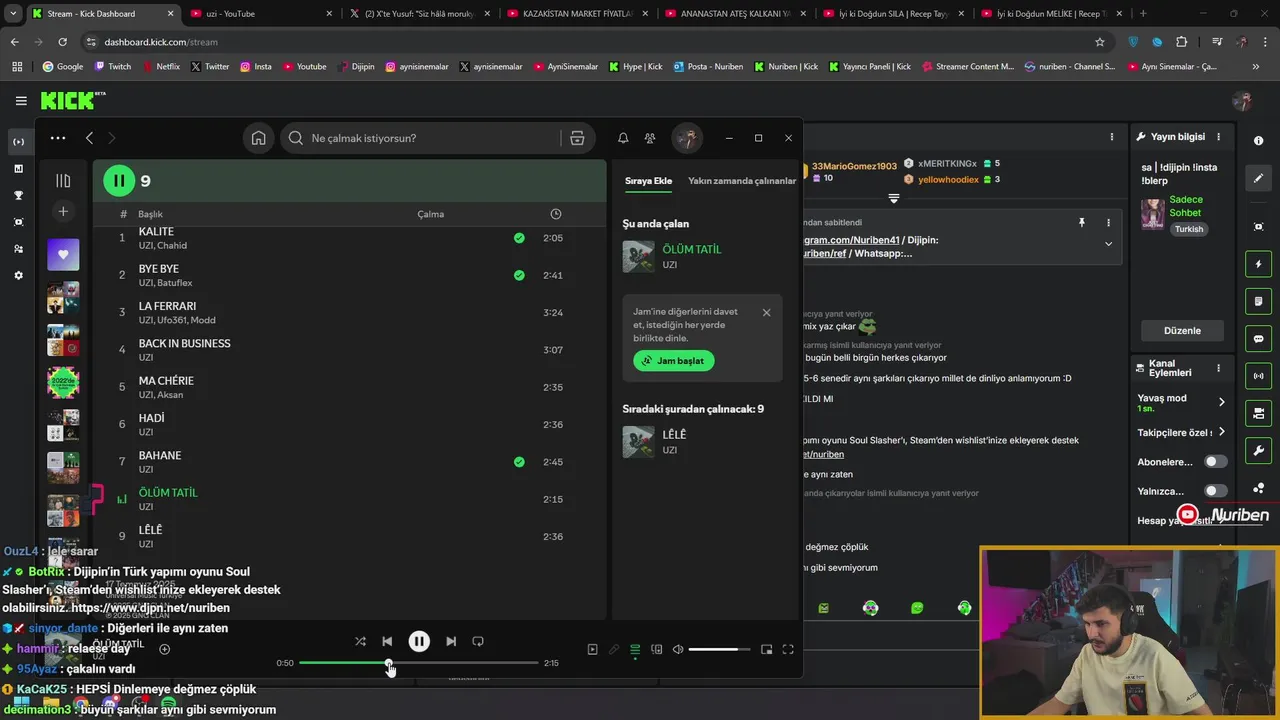Pause playback with the green album button
The image size is (1280, 720).
[118, 181]
